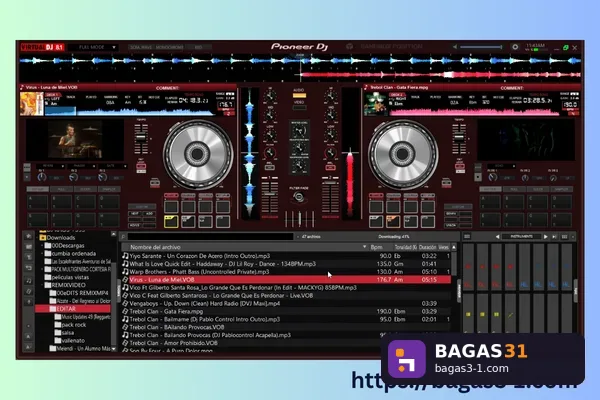
Task: Open the settings gear in the top bar
Action: [x=515, y=47]
